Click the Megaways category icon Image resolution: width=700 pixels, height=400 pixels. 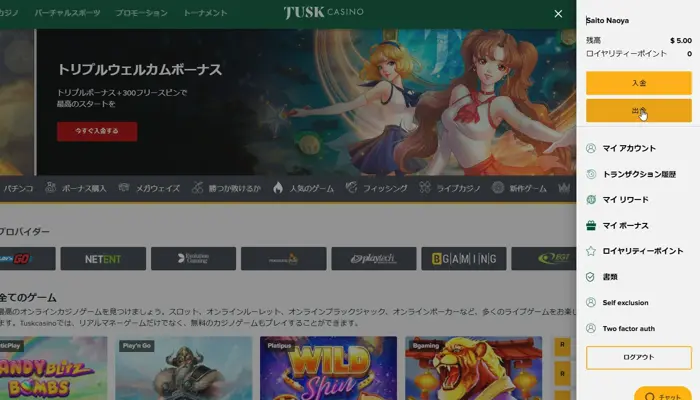tap(124, 188)
